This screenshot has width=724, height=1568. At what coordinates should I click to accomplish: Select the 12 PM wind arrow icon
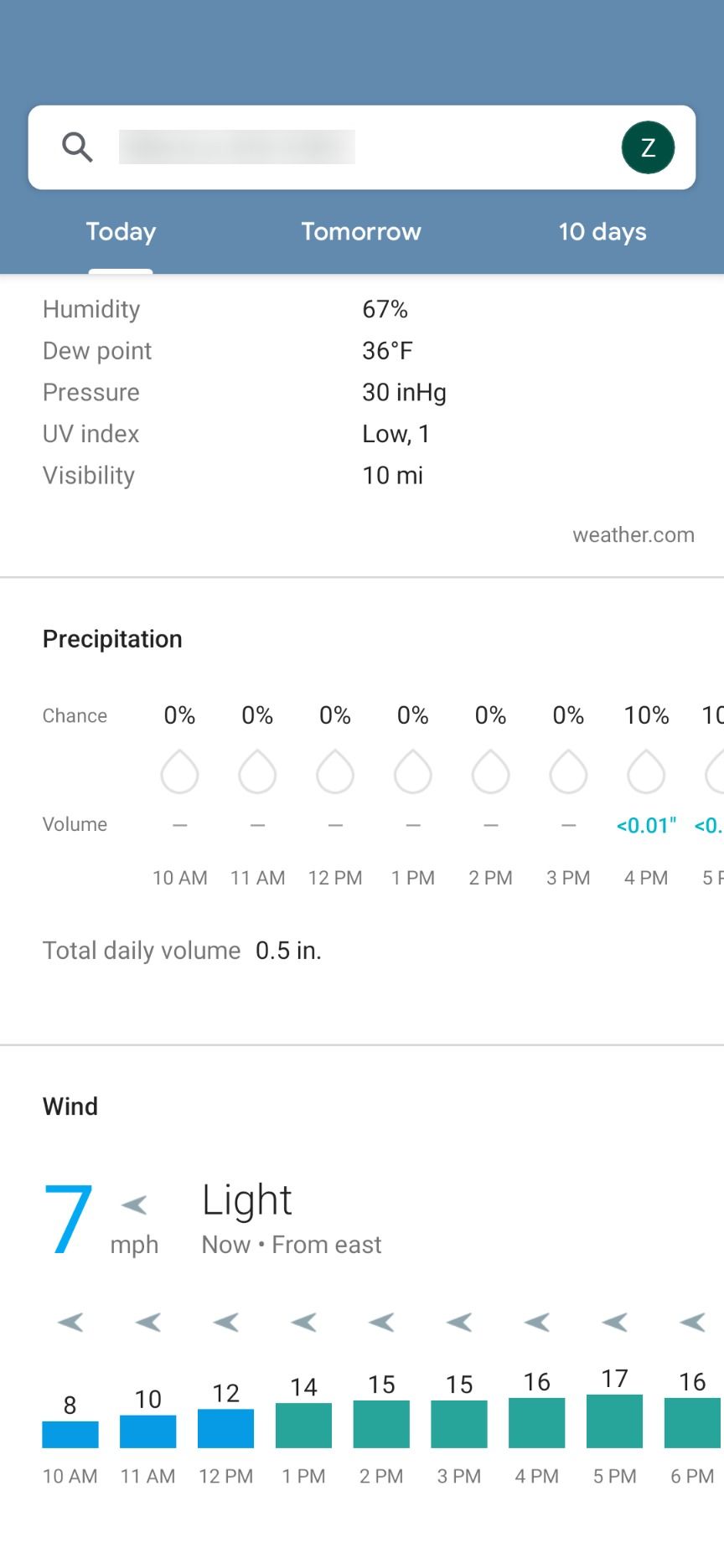pos(225,1322)
